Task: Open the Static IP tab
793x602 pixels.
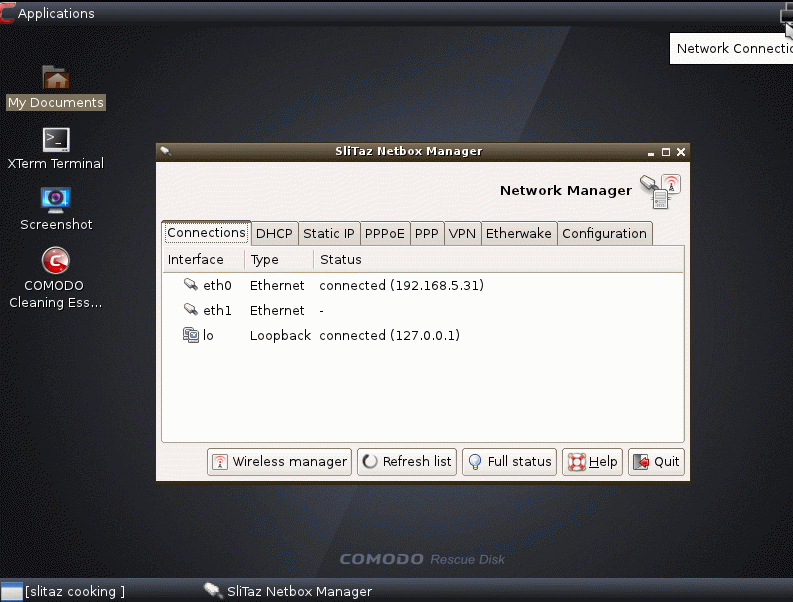Action: (x=329, y=234)
